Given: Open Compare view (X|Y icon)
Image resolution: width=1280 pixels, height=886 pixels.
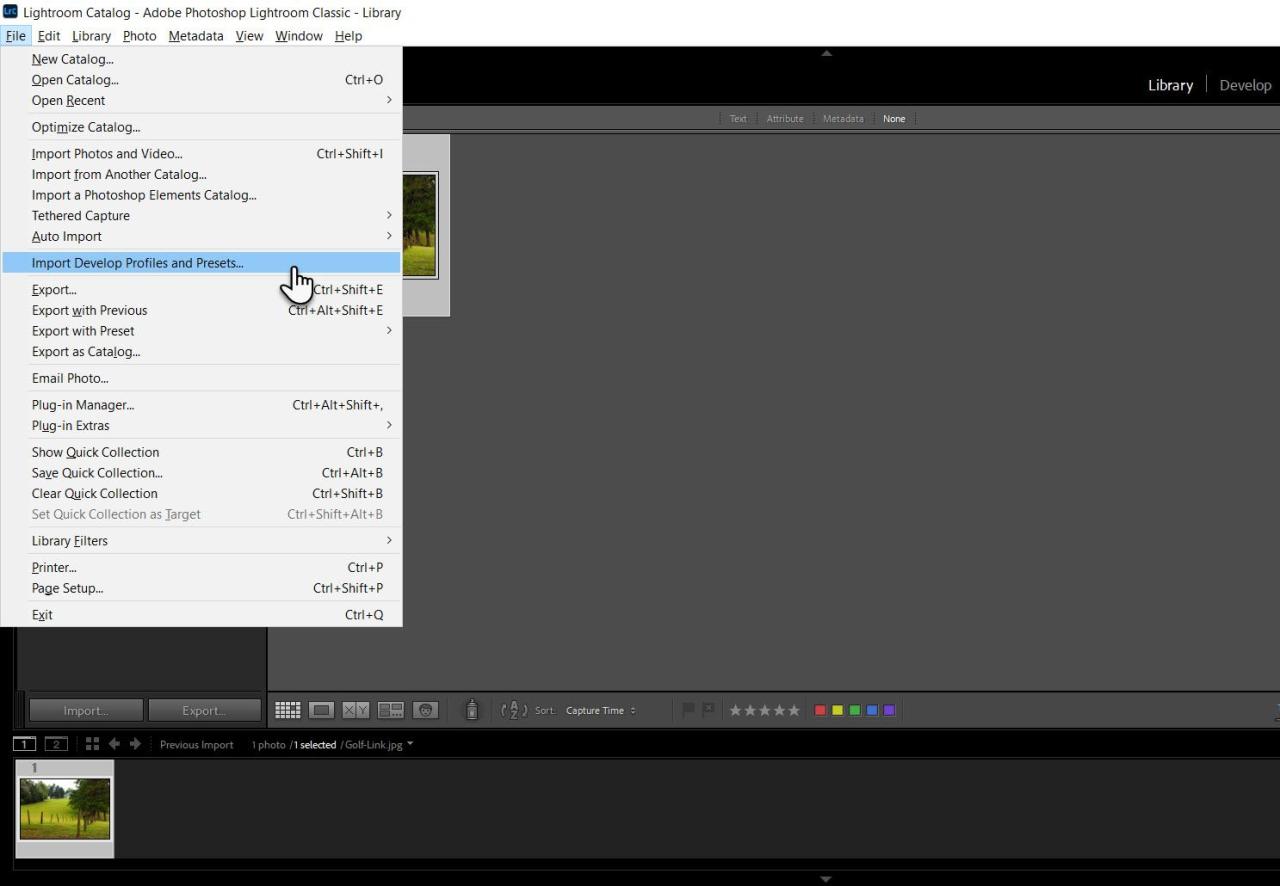Looking at the screenshot, I should point(356,710).
